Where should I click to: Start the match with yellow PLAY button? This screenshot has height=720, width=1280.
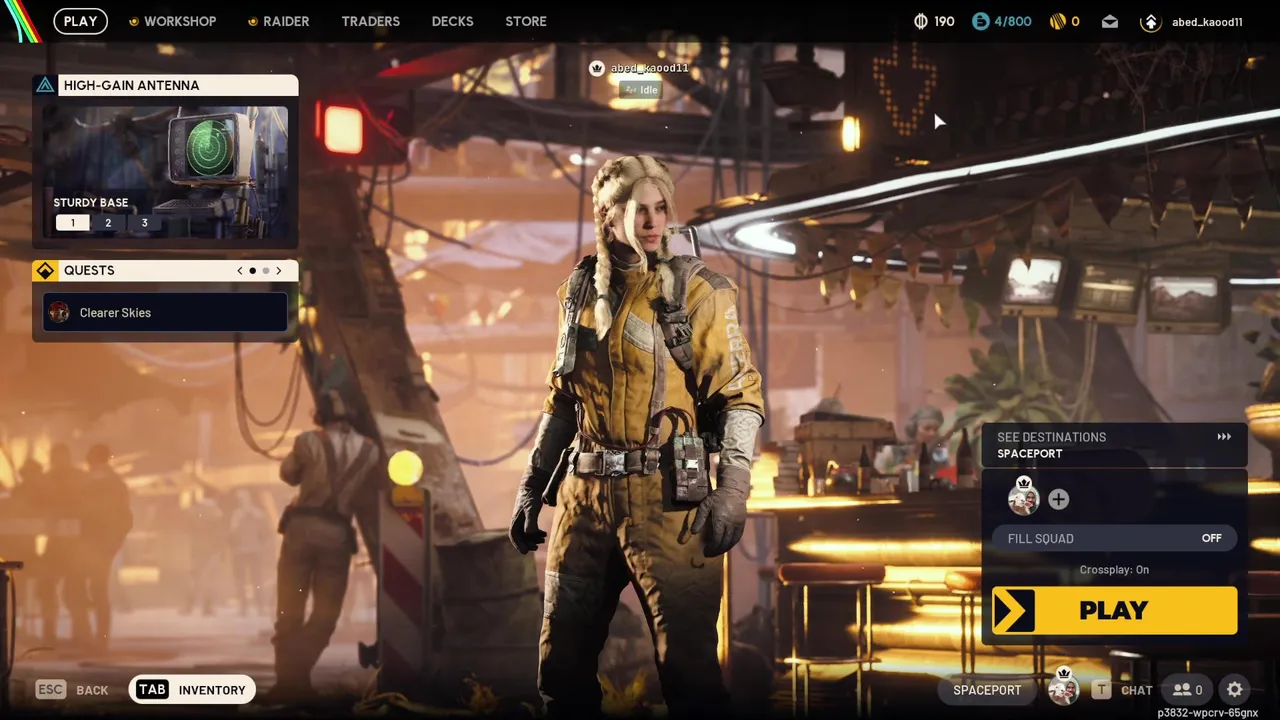click(x=1114, y=610)
